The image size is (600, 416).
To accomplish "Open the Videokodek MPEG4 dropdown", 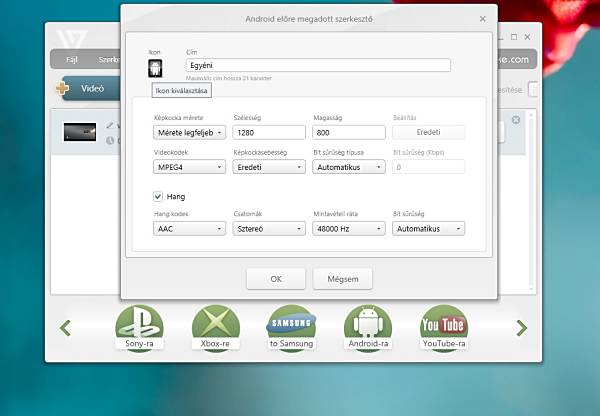I will [189, 167].
